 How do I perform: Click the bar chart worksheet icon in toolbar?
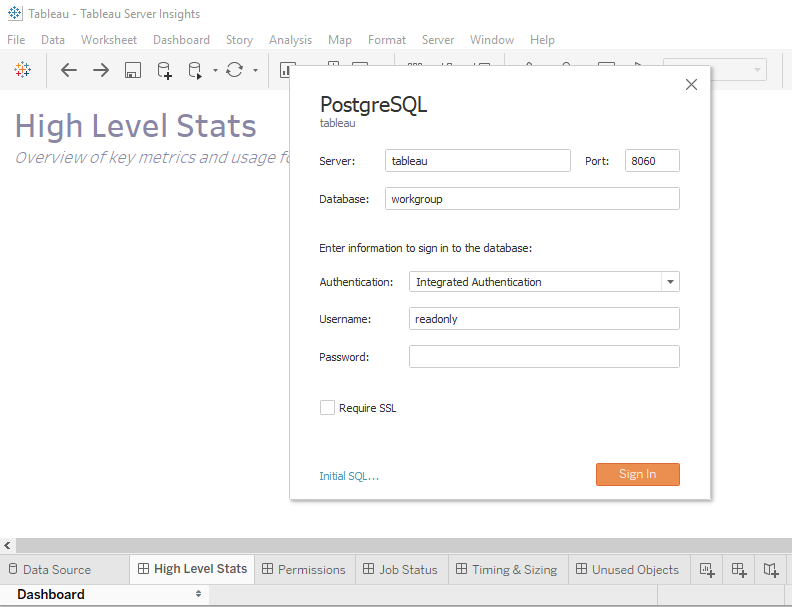click(285, 70)
